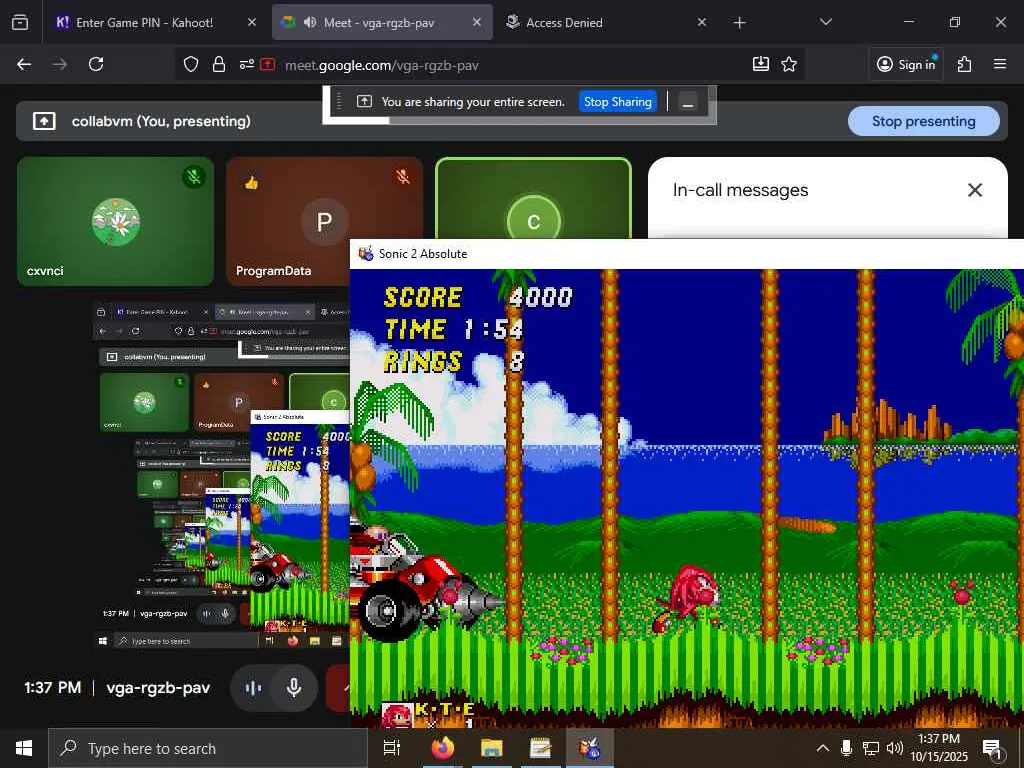Open the clock showing 1:37 PM 10/15/2025

pyautogui.click(x=939, y=748)
